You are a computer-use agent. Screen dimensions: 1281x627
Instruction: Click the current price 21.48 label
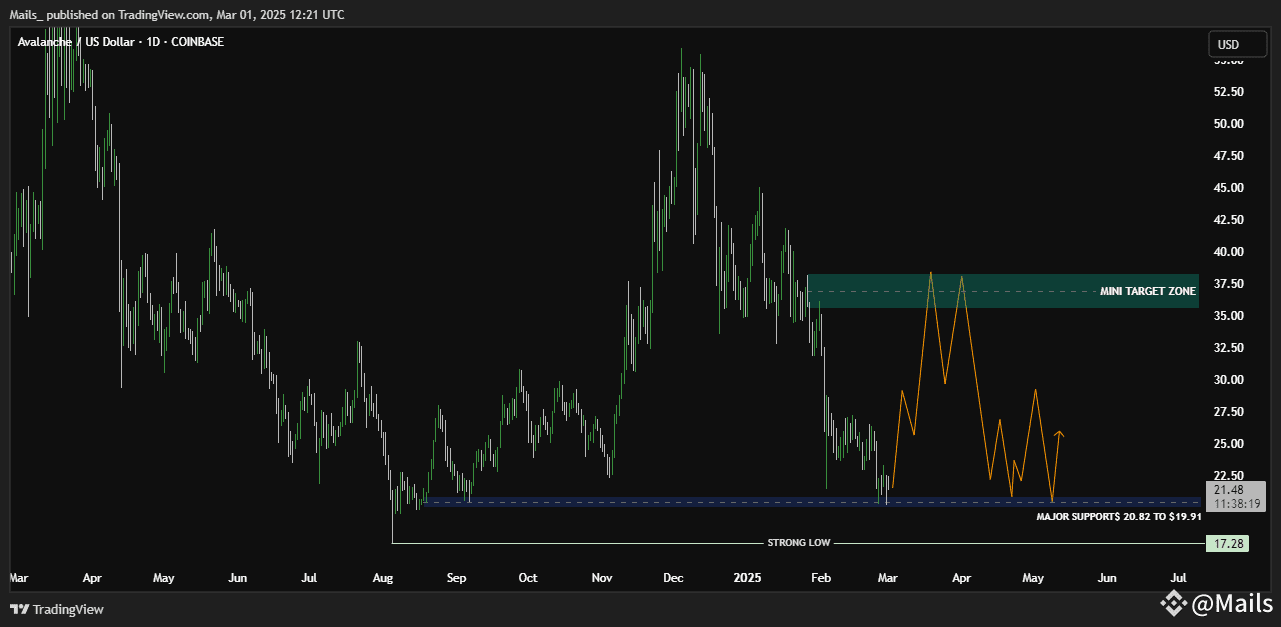tap(1228, 490)
